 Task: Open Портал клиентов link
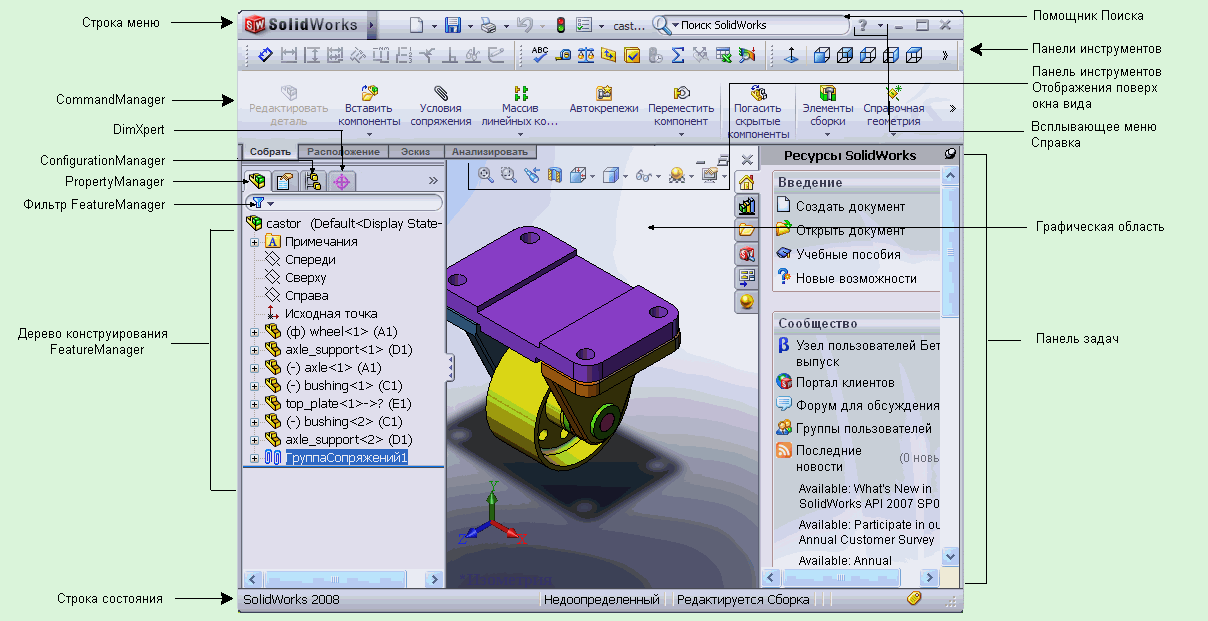(x=845, y=382)
